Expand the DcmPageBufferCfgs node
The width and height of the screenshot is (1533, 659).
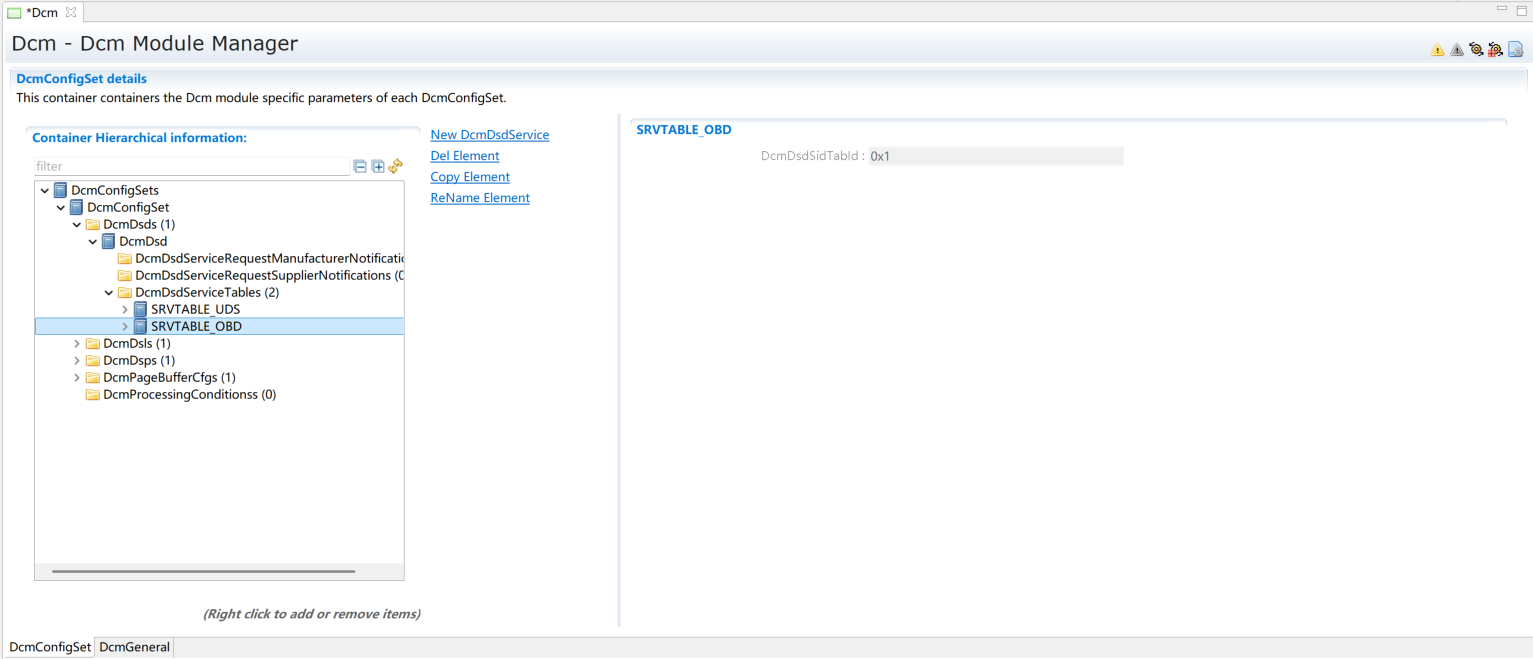[x=77, y=378]
